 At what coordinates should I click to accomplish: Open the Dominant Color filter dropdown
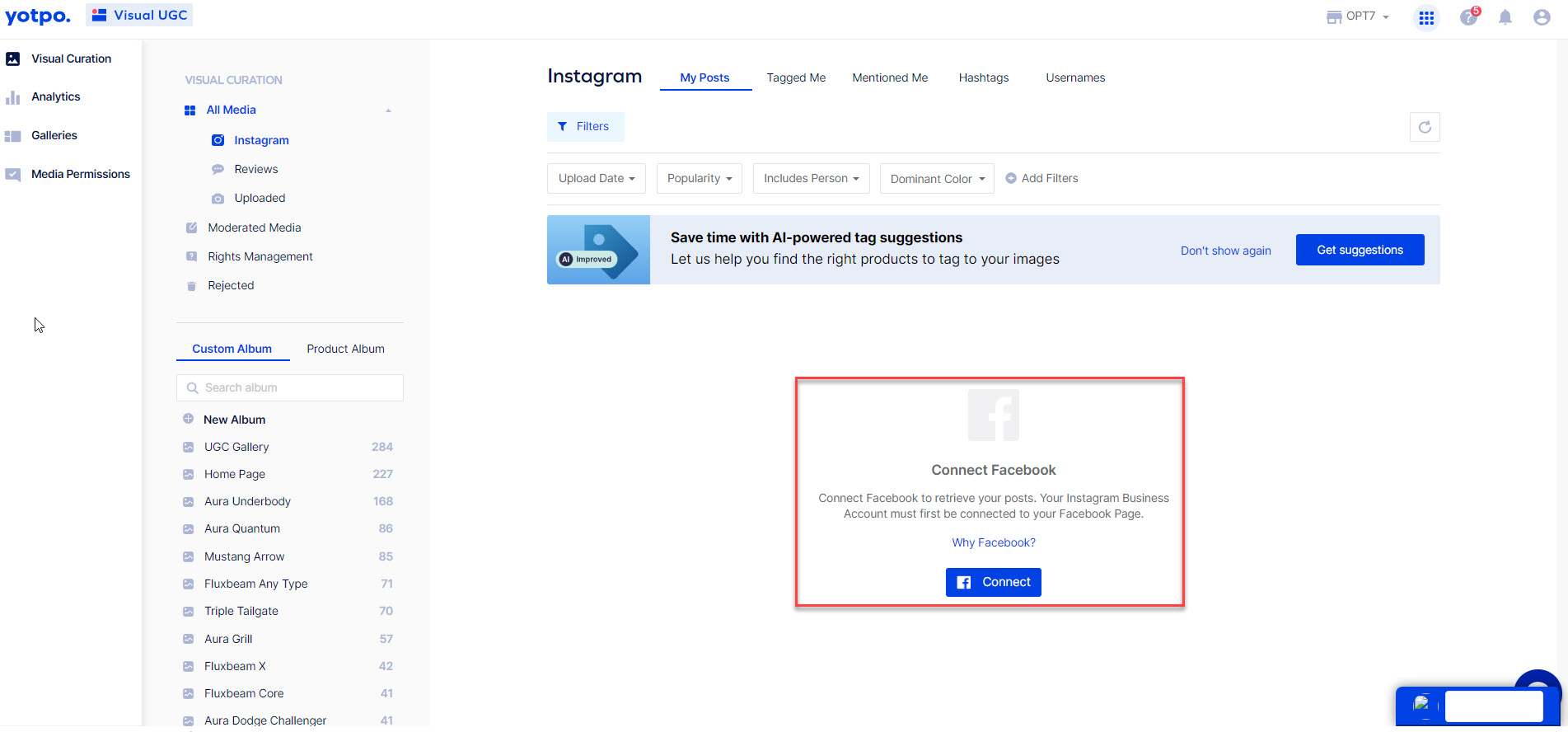pos(937,178)
